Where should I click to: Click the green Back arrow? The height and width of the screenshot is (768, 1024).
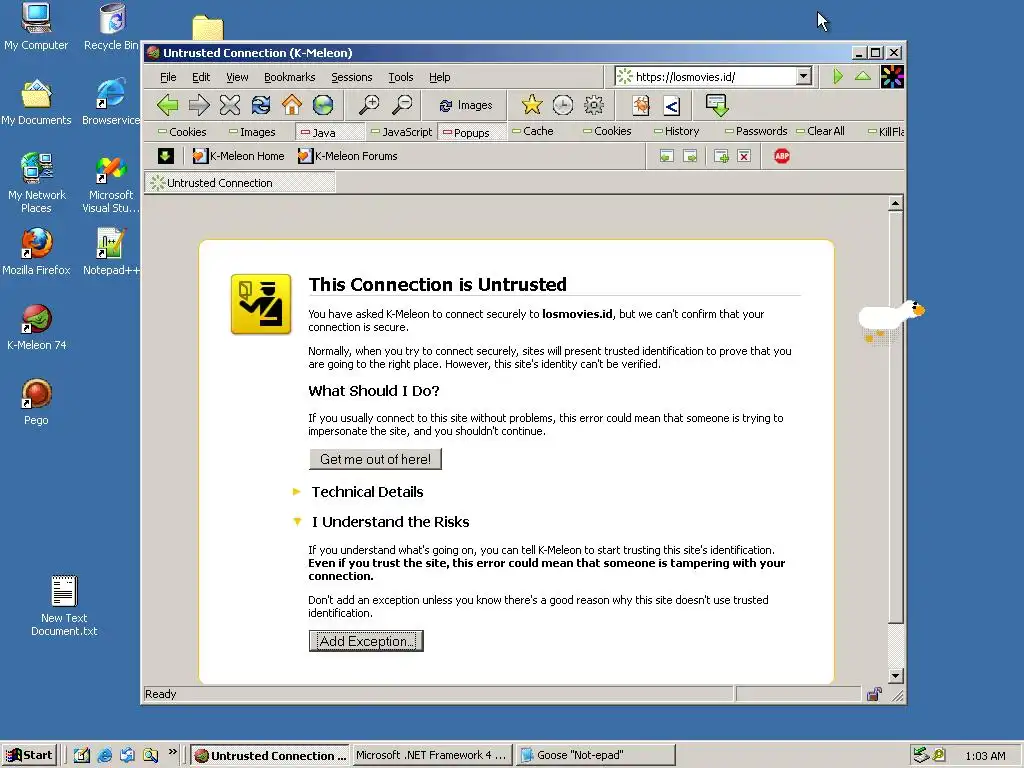[167, 105]
